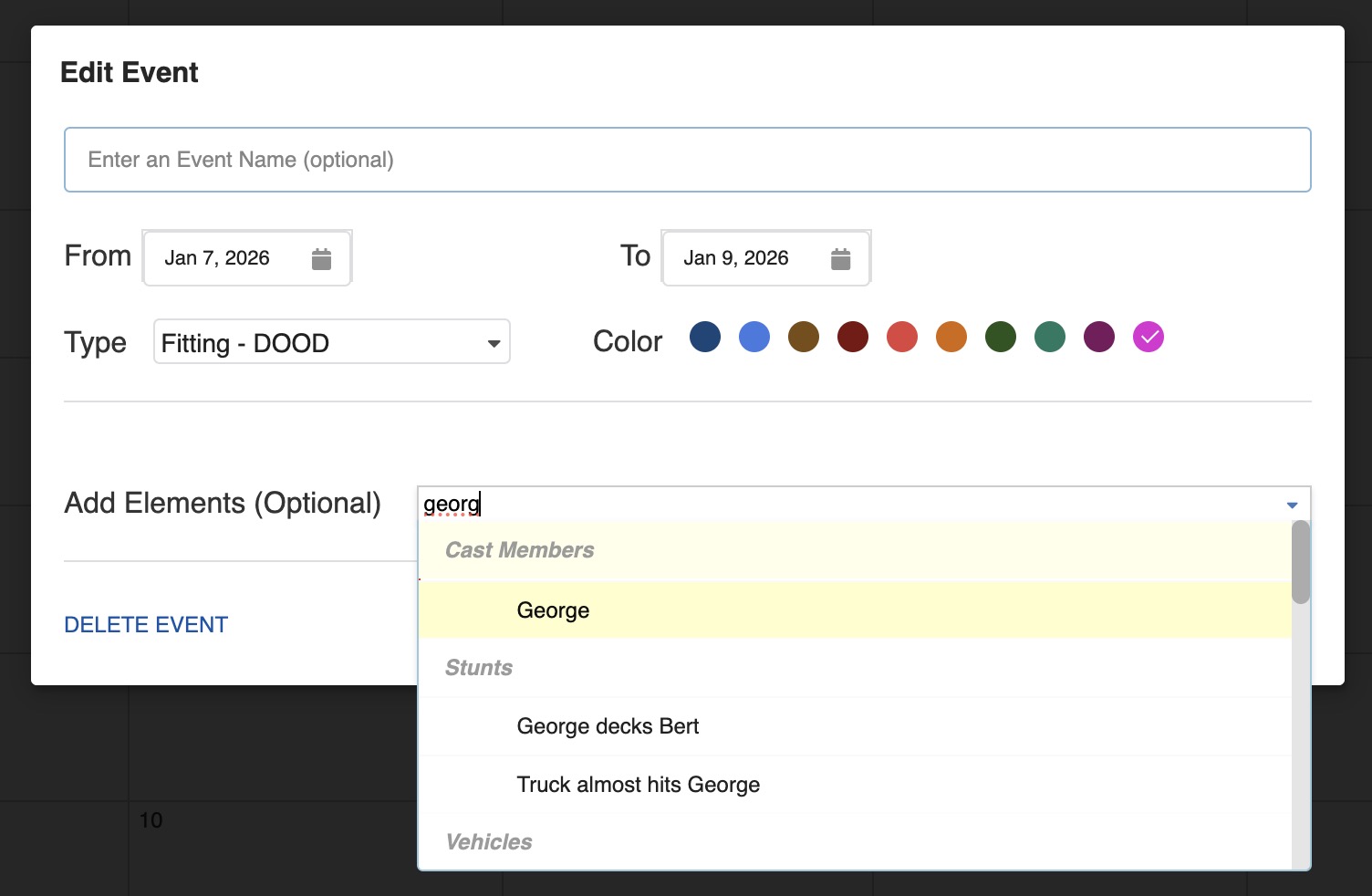The image size is (1372, 896).
Task: Pick the teal green event color
Action: 1050,337
